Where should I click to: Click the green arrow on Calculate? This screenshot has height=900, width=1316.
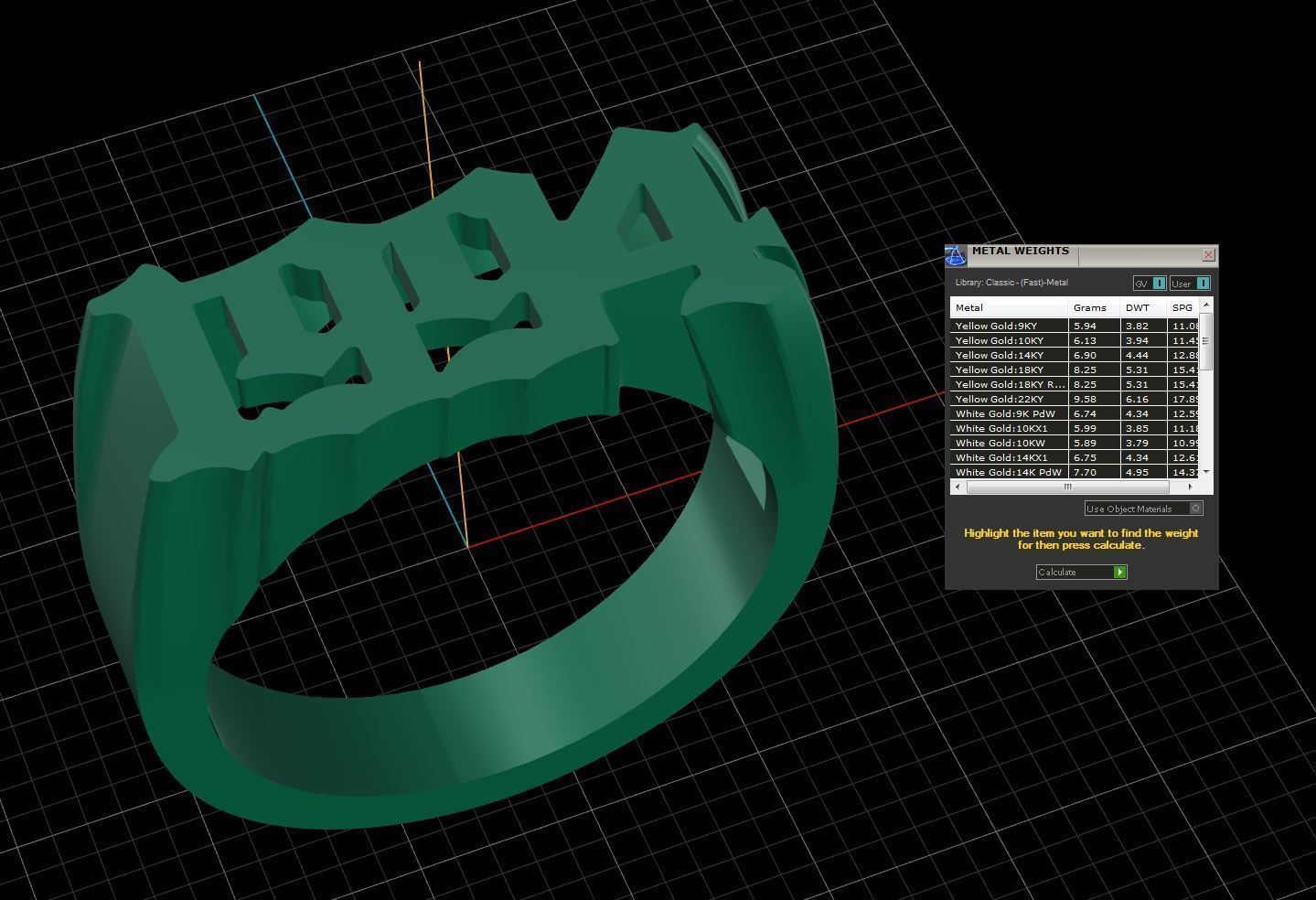[x=1119, y=572]
